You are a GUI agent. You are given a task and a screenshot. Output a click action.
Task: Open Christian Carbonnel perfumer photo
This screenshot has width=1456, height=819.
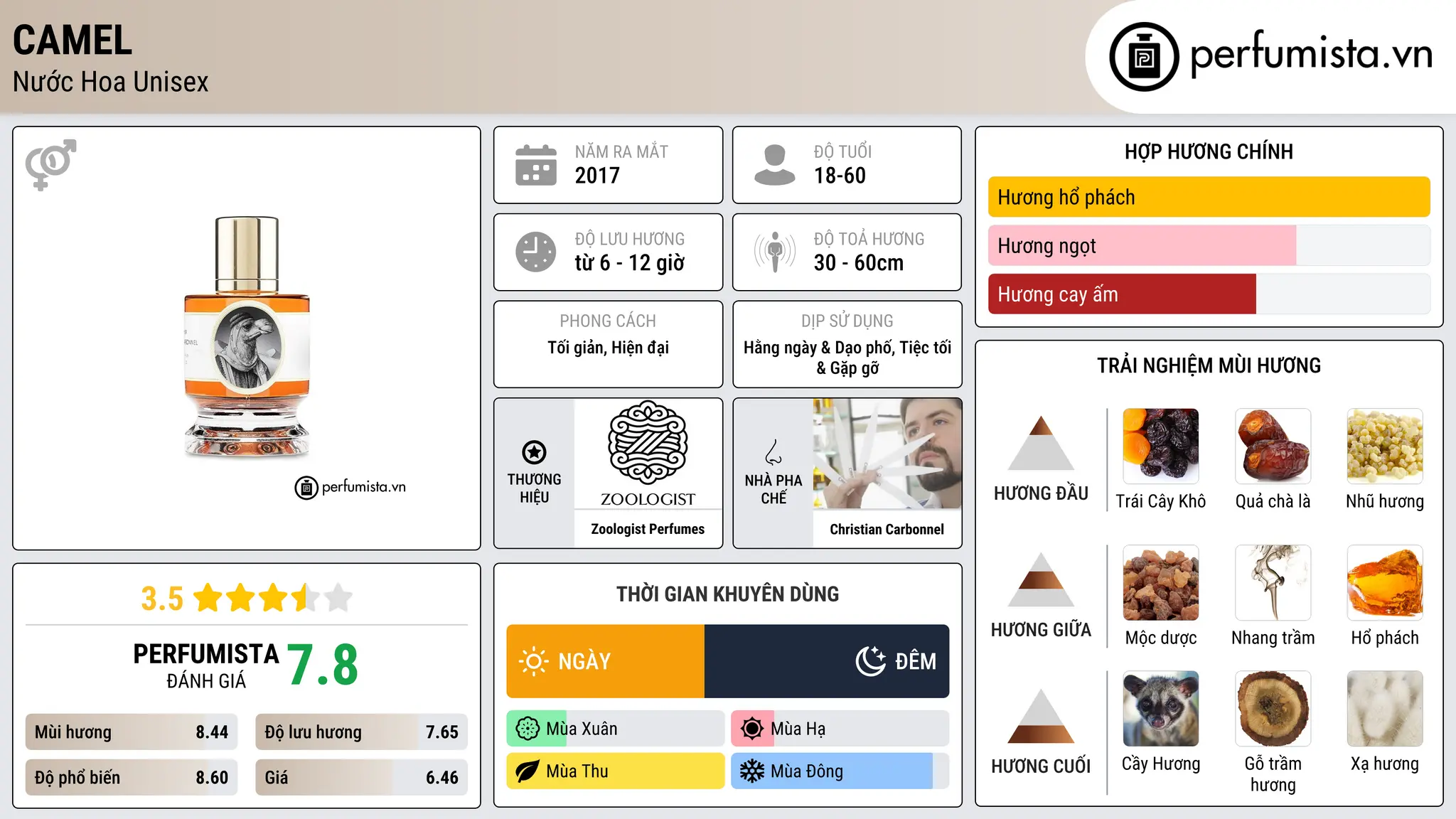tap(887, 454)
